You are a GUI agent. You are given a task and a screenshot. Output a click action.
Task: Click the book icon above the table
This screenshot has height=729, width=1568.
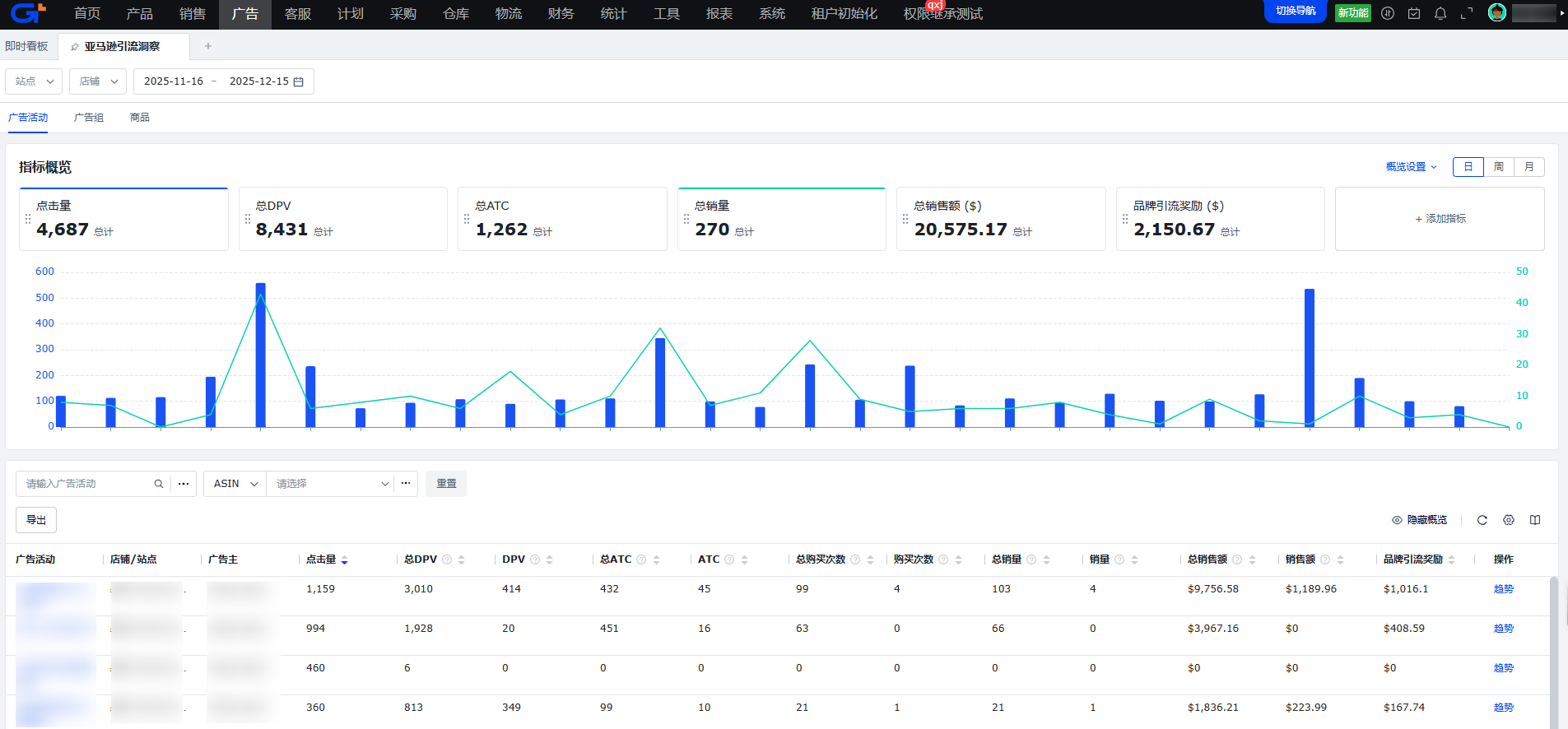1535,520
